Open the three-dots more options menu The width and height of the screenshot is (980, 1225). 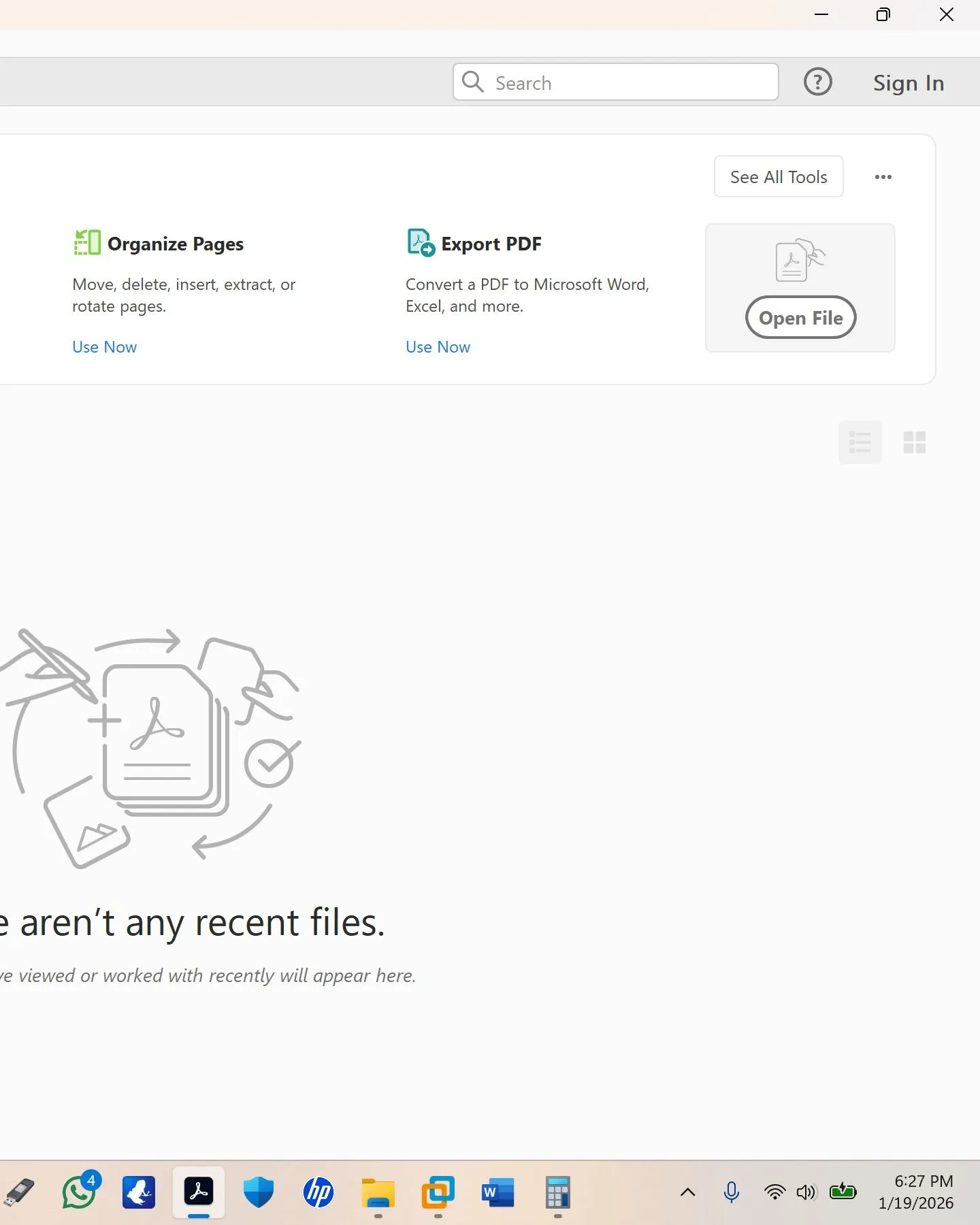point(883,177)
